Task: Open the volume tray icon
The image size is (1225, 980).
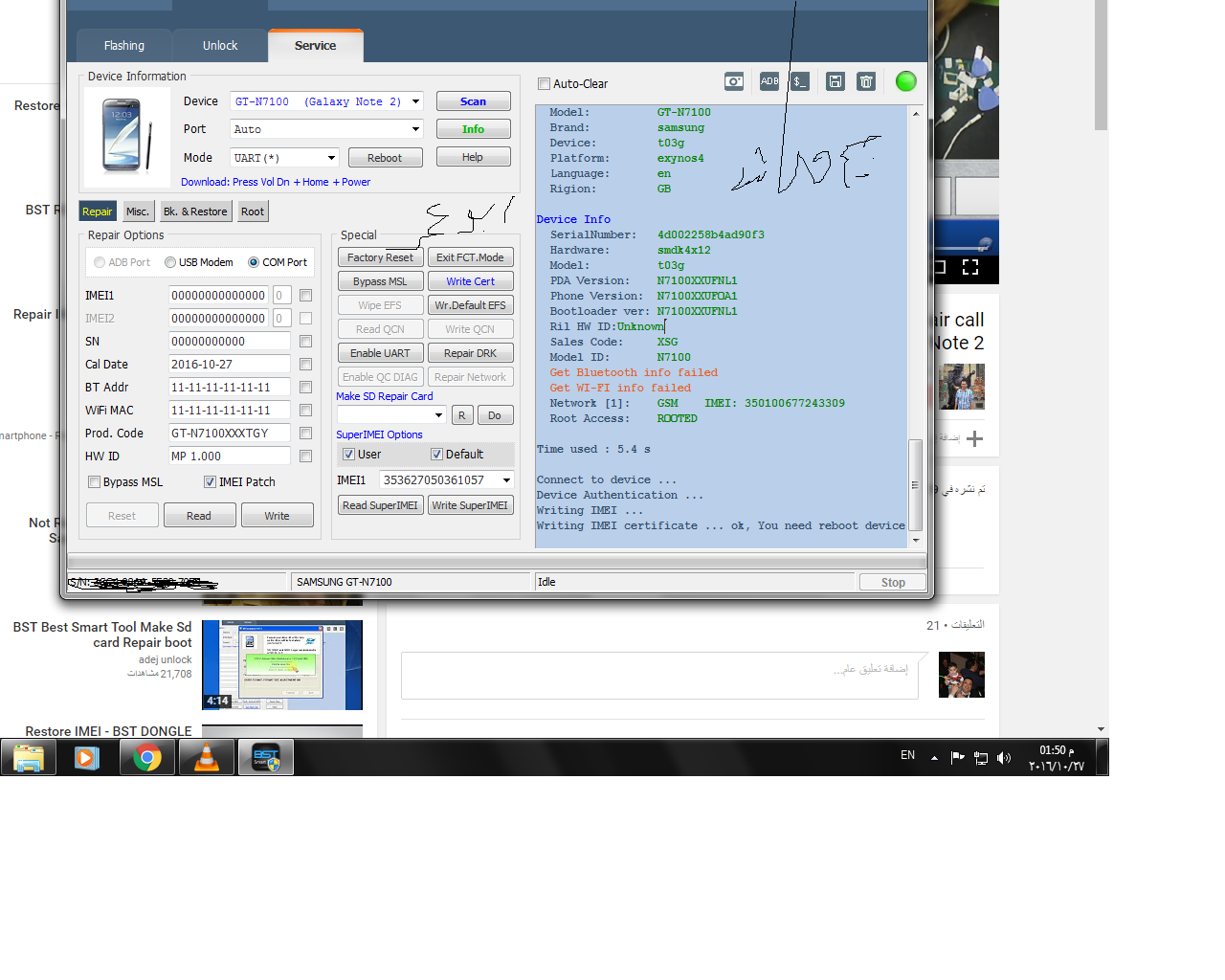Action: 1004,758
